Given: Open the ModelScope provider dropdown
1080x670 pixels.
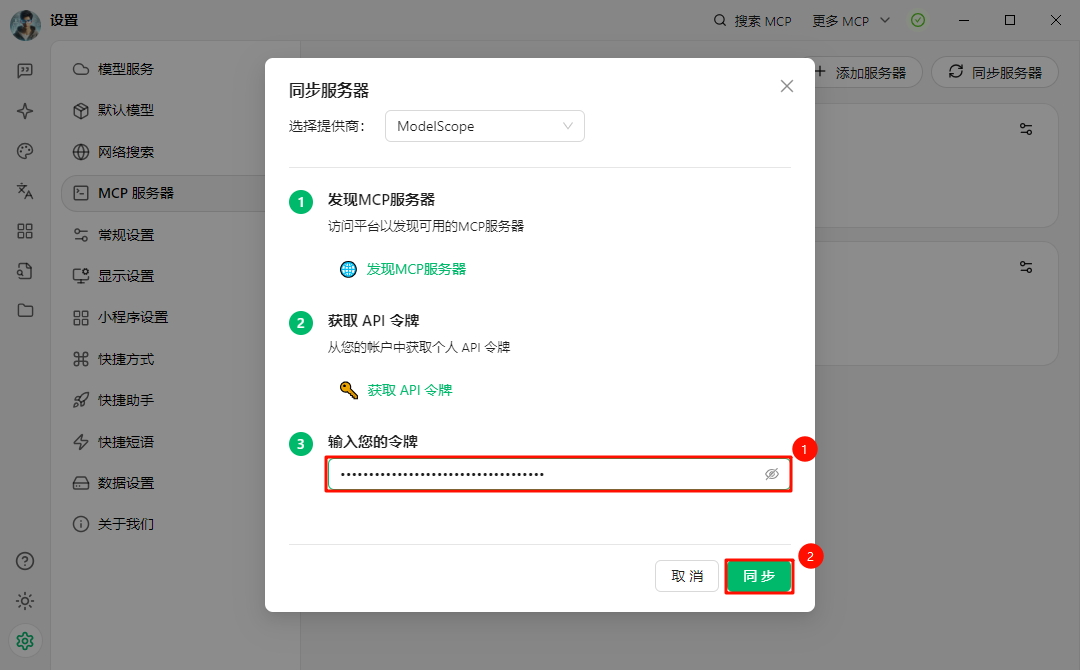Looking at the screenshot, I should point(484,126).
